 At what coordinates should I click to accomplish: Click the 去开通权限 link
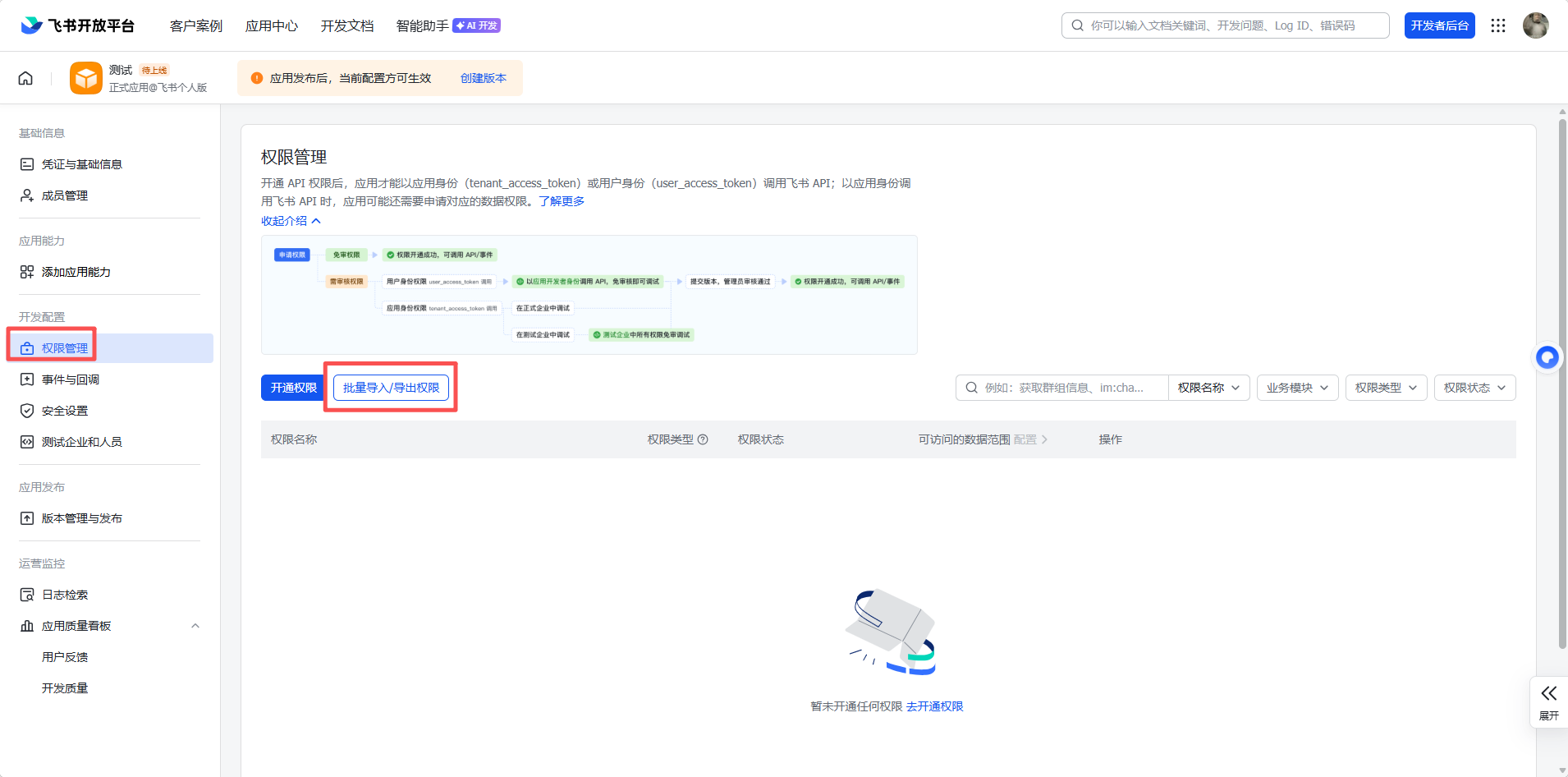tap(935, 706)
